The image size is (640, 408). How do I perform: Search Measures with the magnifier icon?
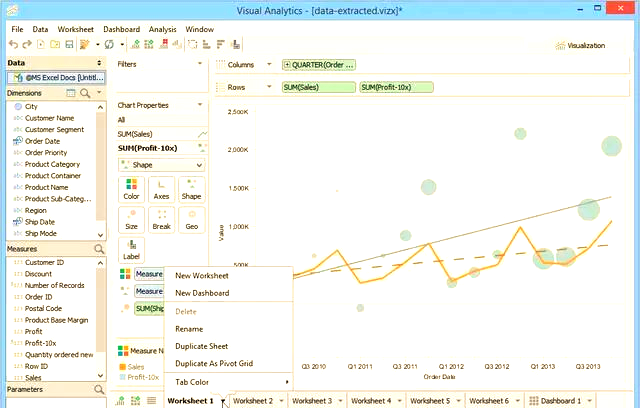point(99,249)
